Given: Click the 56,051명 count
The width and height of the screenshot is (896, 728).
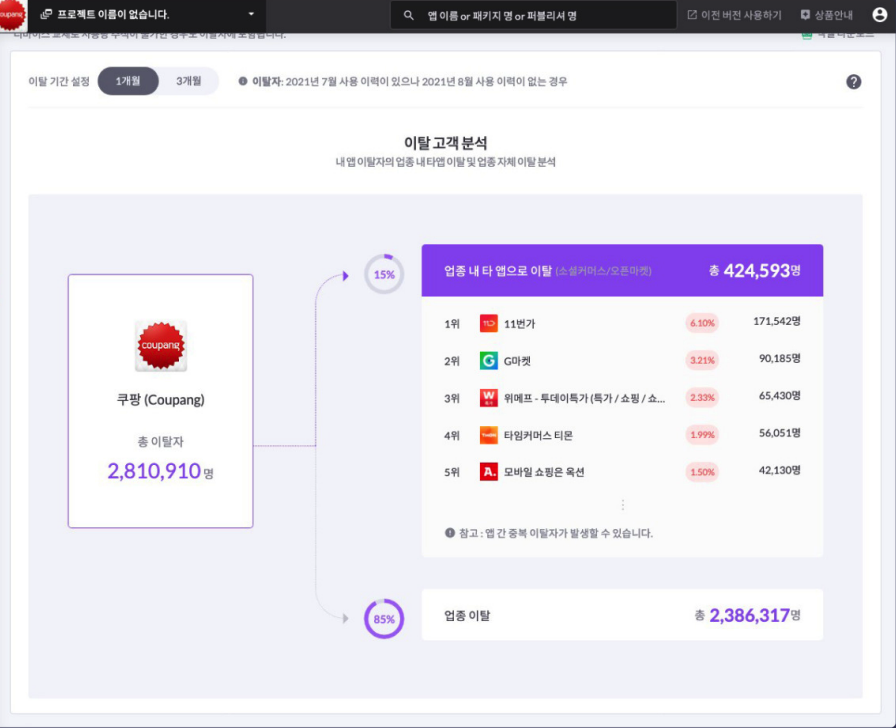Looking at the screenshot, I should (x=779, y=433).
